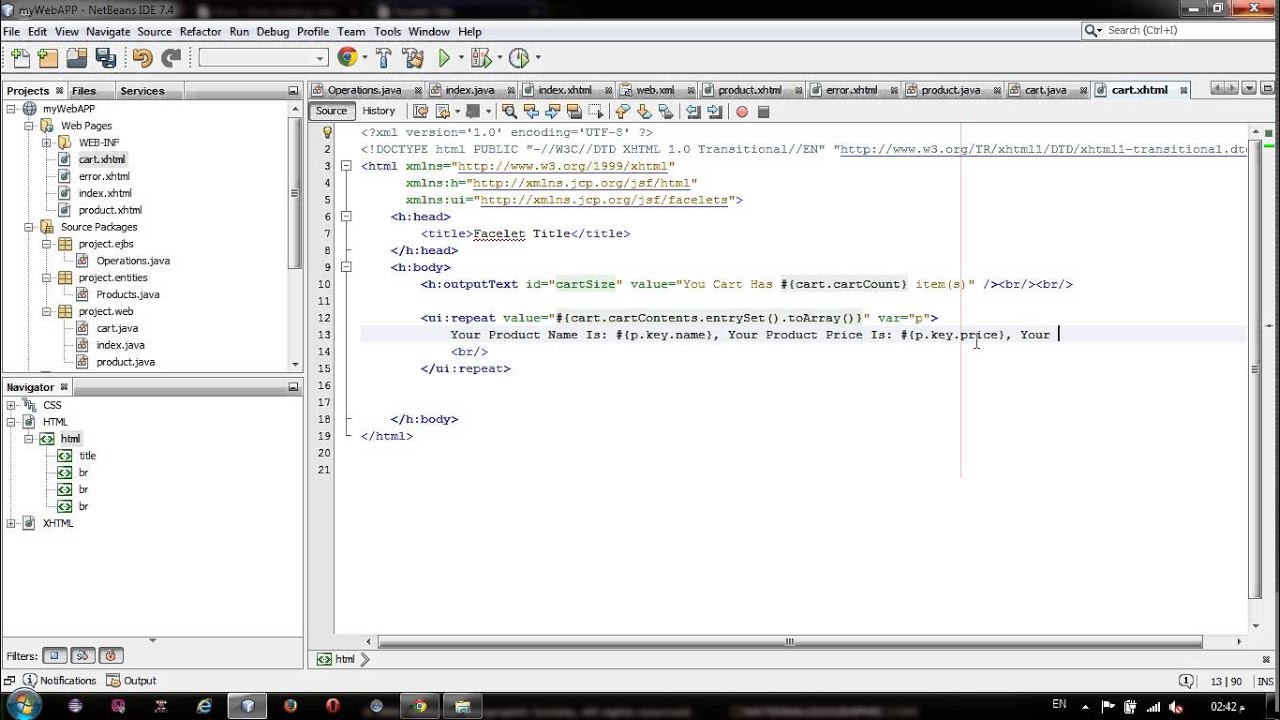The height and width of the screenshot is (720, 1280).
Task: Open the Tools menu
Action: (387, 32)
